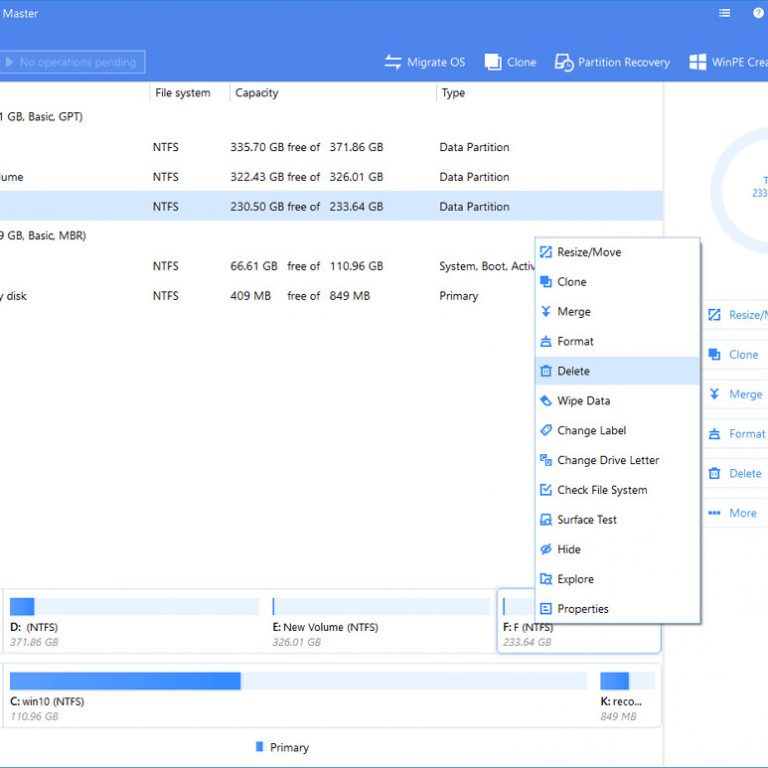Select the row with 110.96 GB capacity

[267, 266]
